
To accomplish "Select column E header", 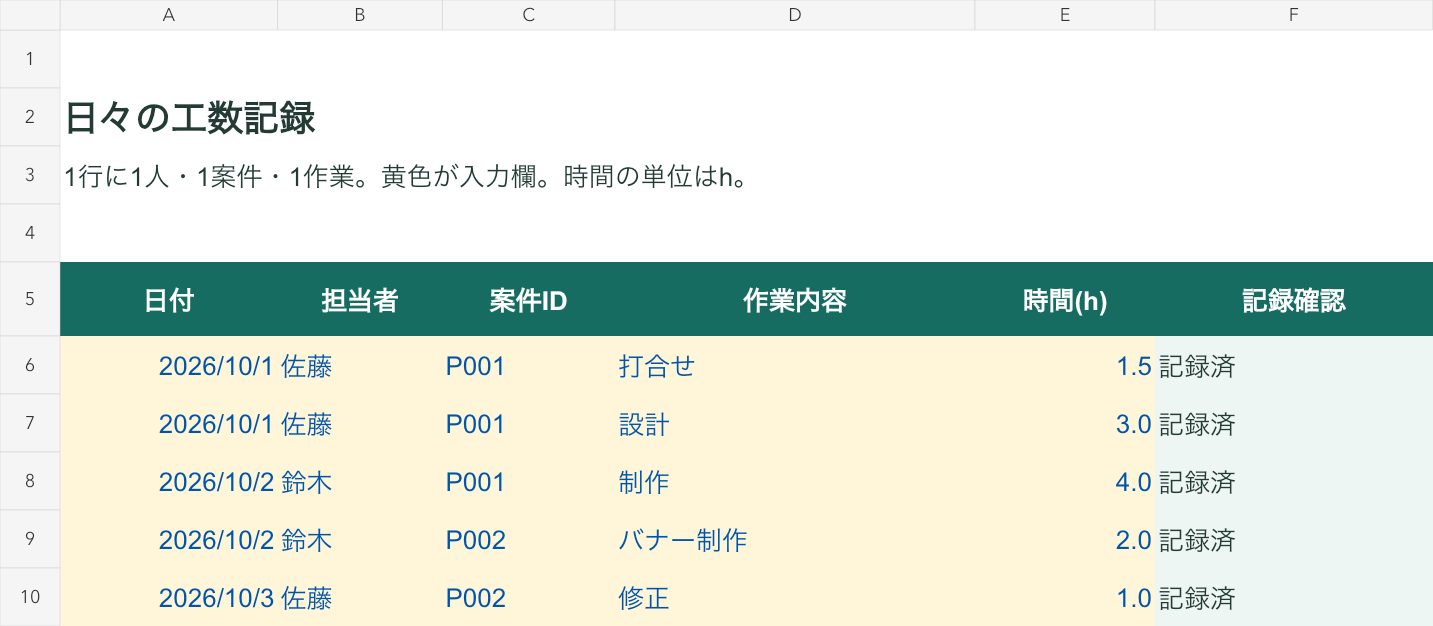I will click(x=1065, y=15).
